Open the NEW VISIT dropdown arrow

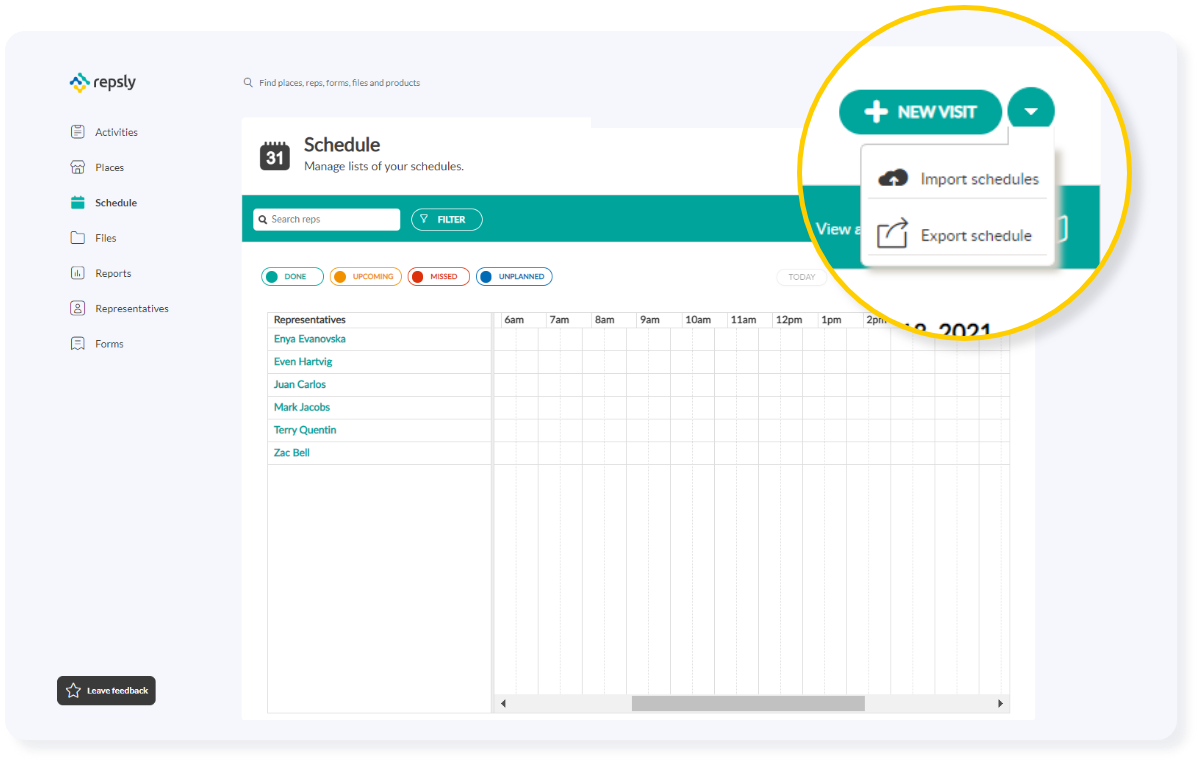pos(1031,111)
